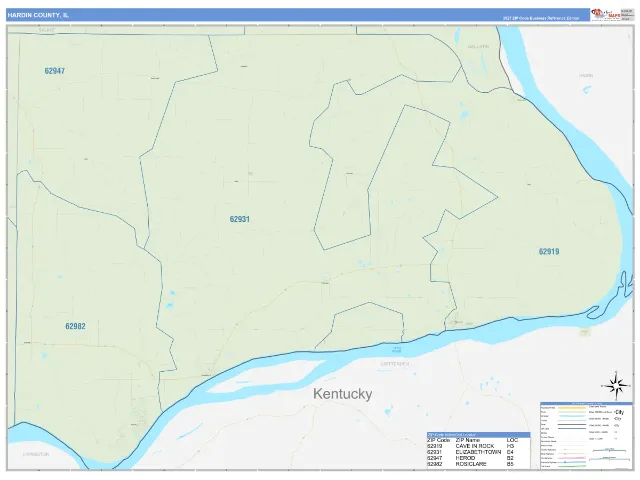Click the ZIP index table header bar
Screen dimensions: 640x480
pyautogui.click(x=478, y=435)
